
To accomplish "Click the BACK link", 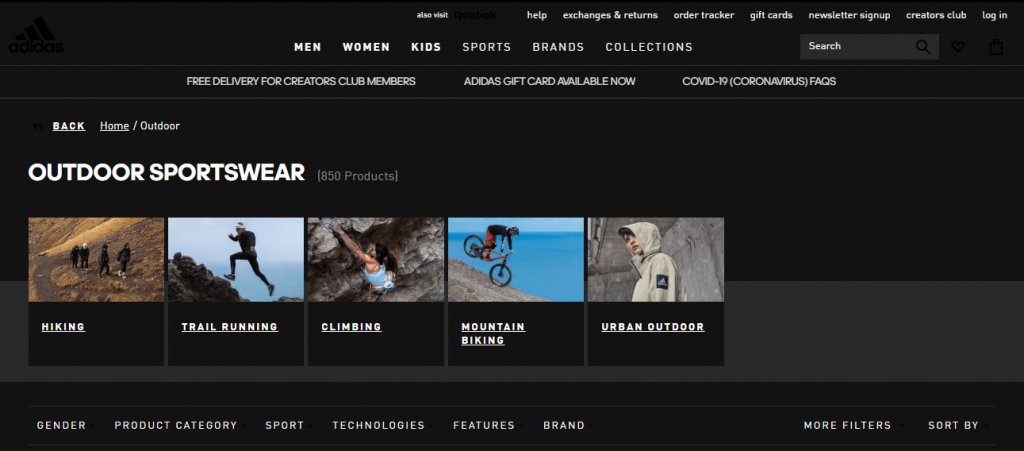I will pos(69,126).
